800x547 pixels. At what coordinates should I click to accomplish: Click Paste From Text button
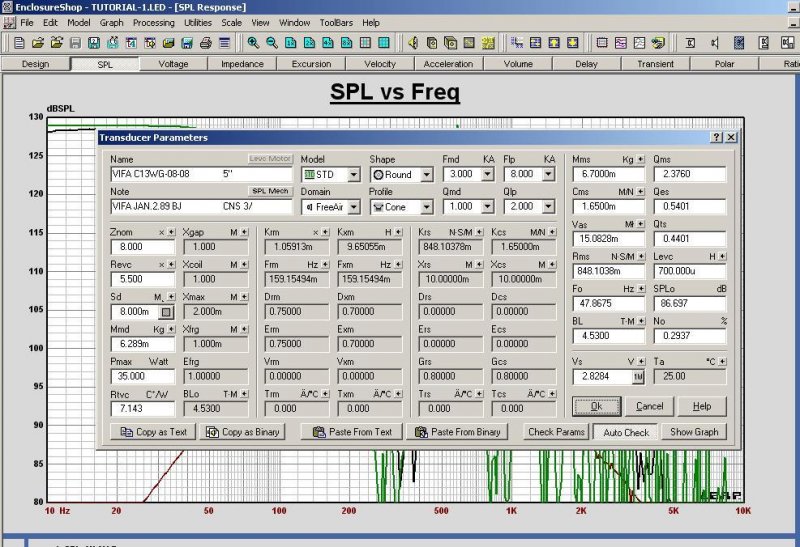(x=352, y=432)
